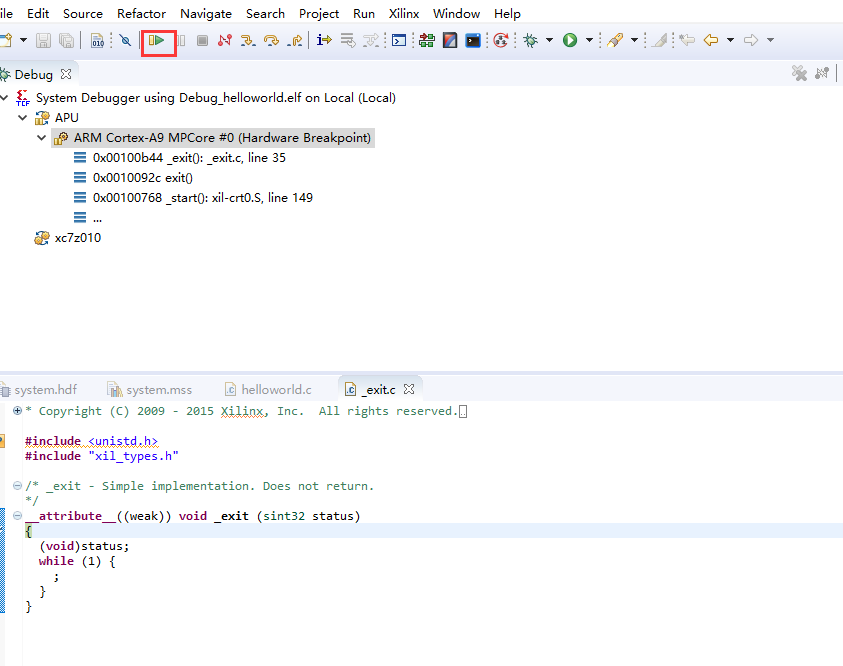
Task: Open the console terminal icon
Action: (399, 40)
